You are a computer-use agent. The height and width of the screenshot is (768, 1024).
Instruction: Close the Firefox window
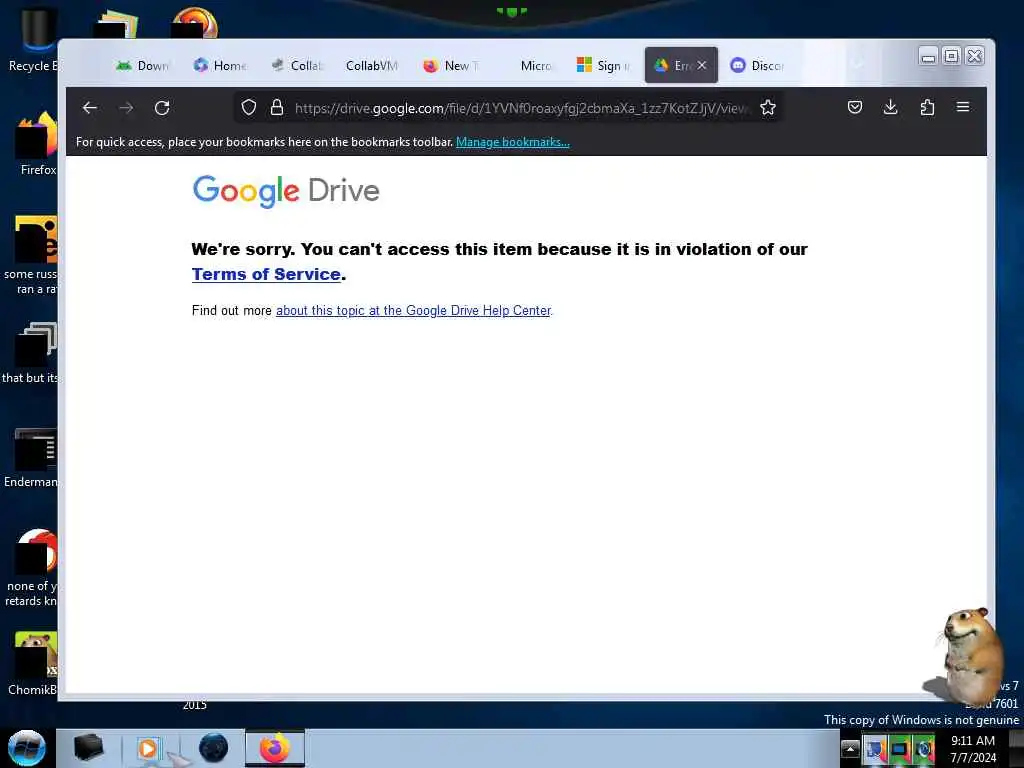tap(974, 57)
